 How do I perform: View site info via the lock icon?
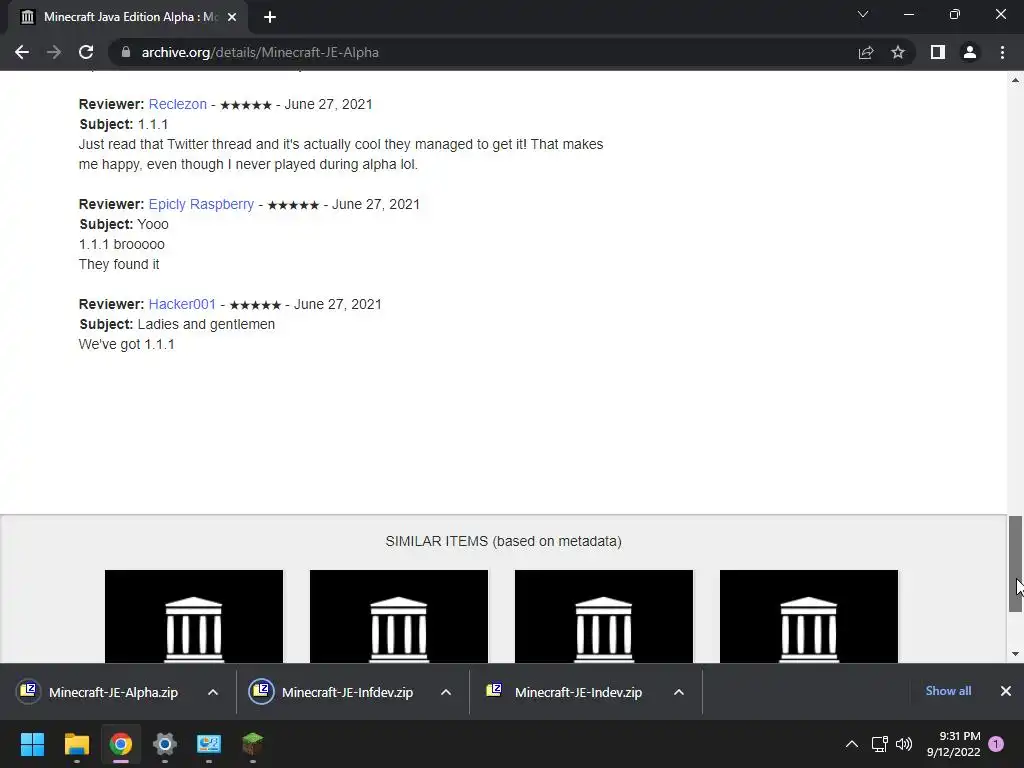pyautogui.click(x=126, y=52)
